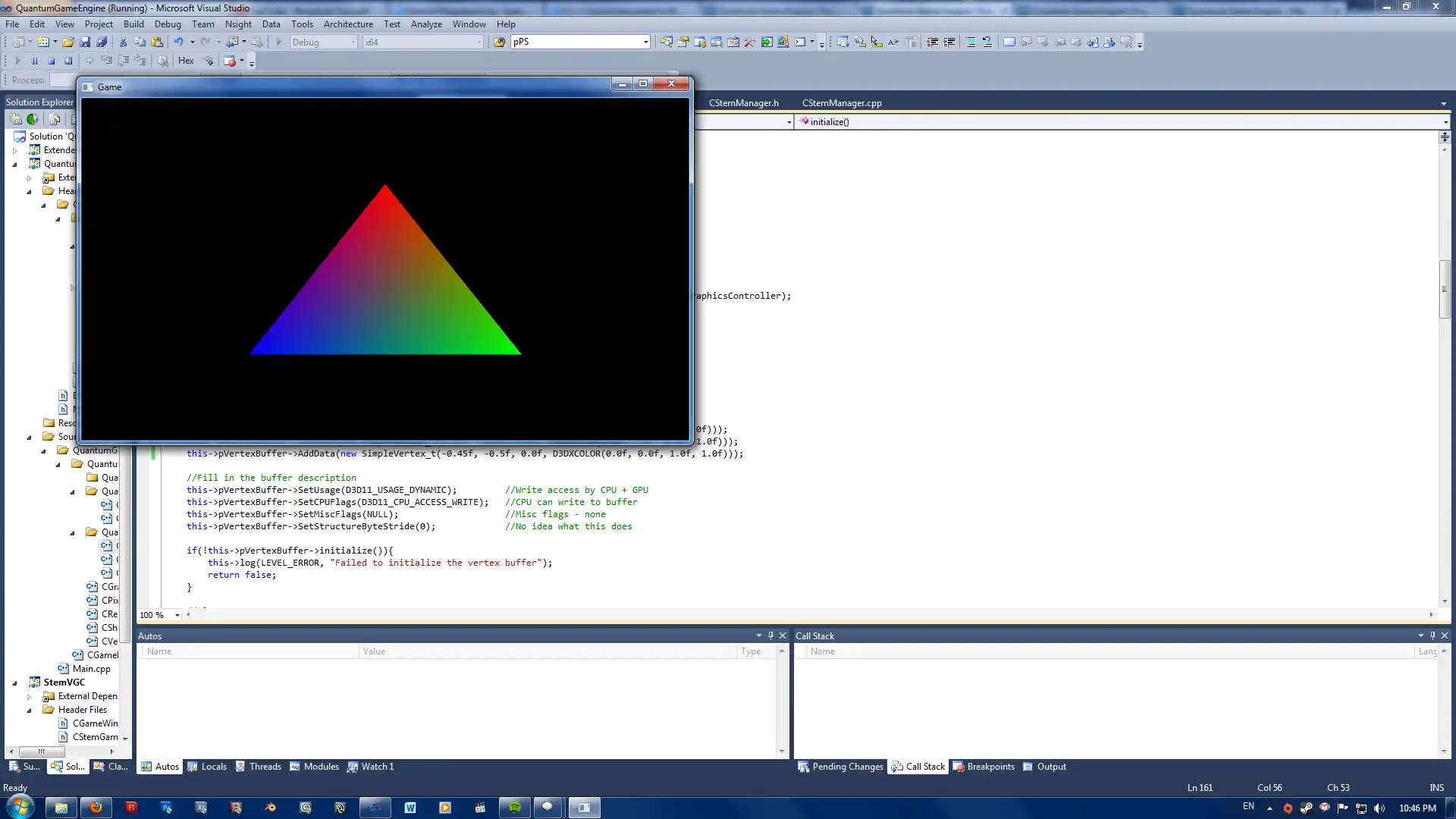Open the pPS find combo box dropdown

[645, 42]
